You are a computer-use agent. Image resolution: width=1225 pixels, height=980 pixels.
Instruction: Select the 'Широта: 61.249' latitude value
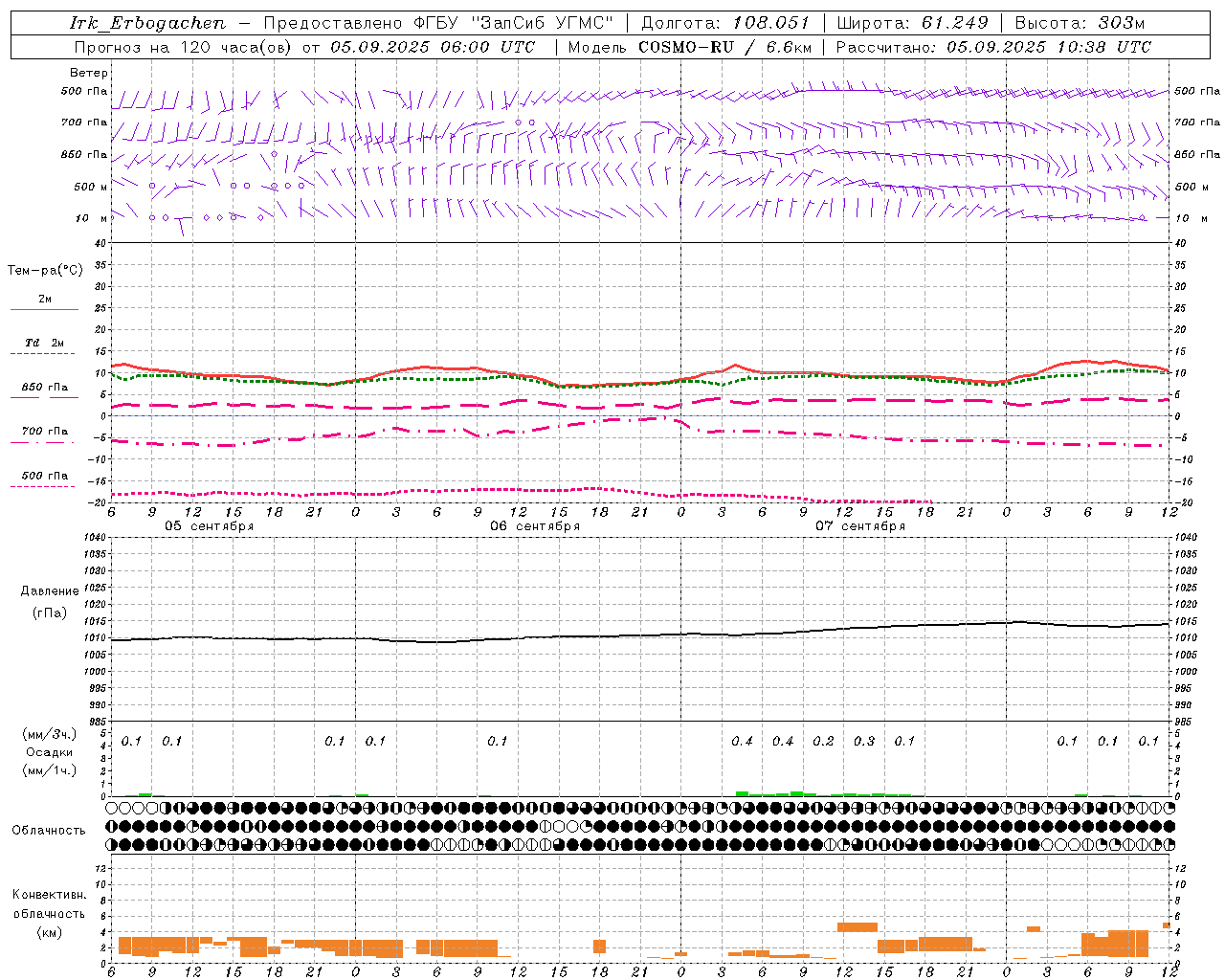912,23
